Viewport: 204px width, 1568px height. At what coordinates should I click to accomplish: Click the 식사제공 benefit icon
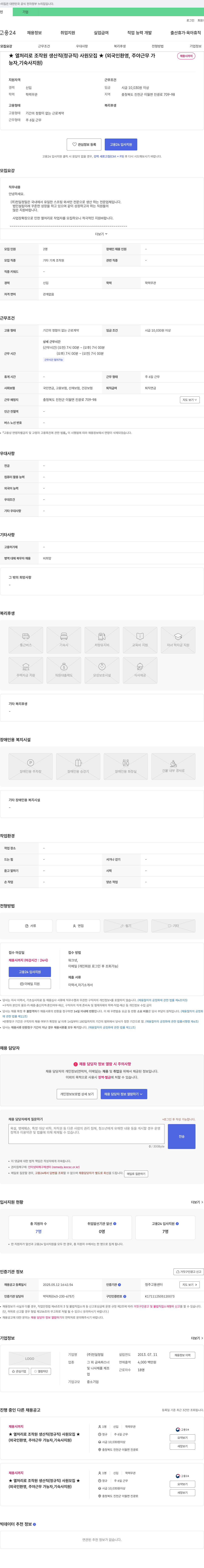140,670
